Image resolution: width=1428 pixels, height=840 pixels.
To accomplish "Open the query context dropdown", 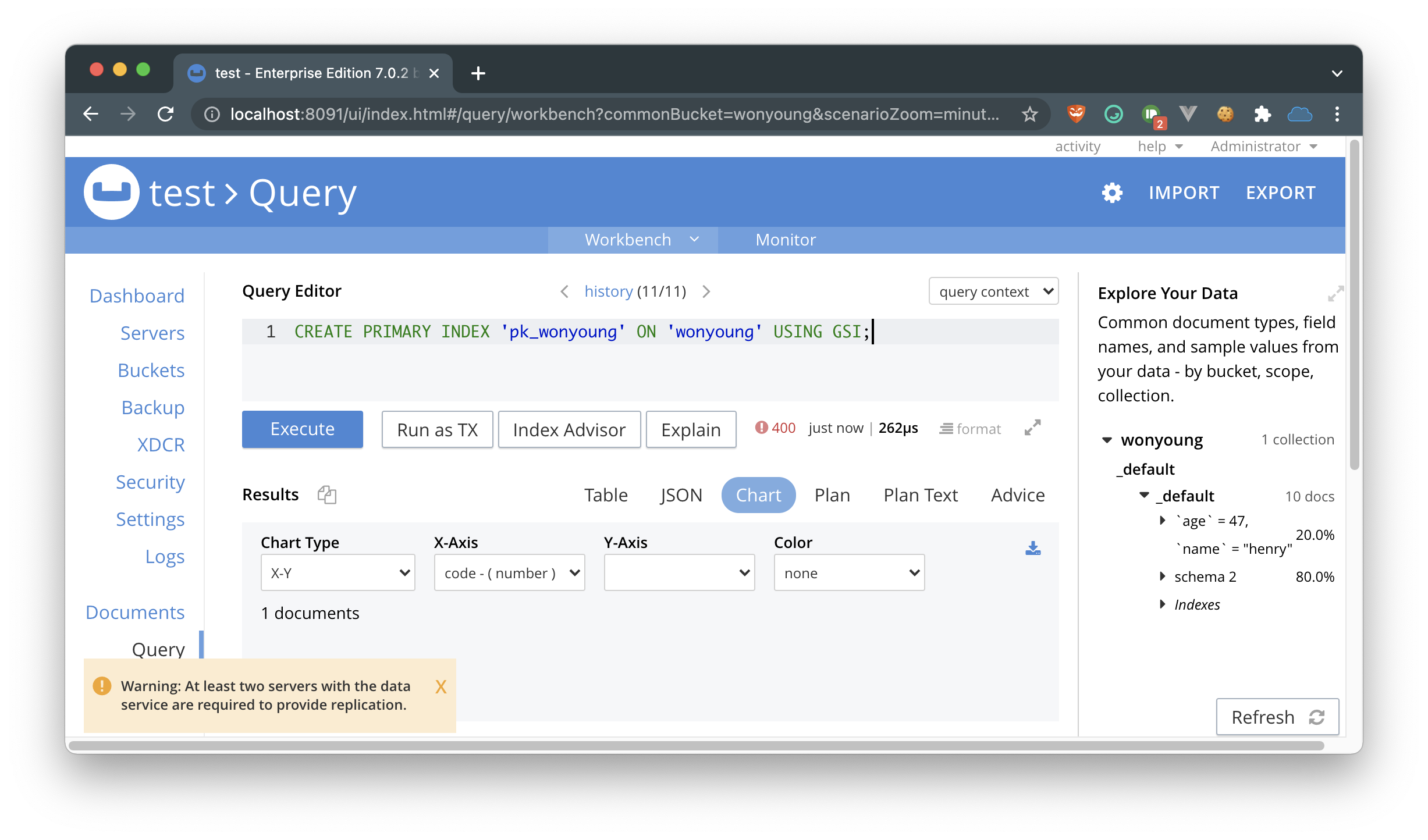I will click(x=993, y=291).
